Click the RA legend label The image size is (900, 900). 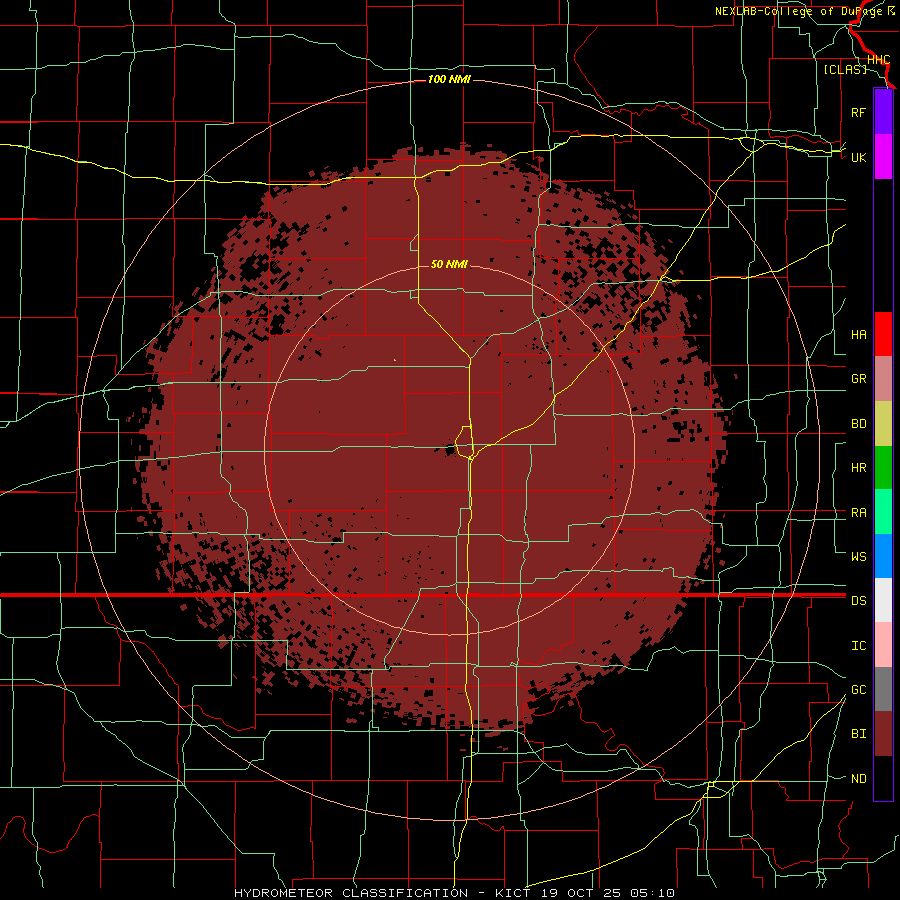coord(858,513)
